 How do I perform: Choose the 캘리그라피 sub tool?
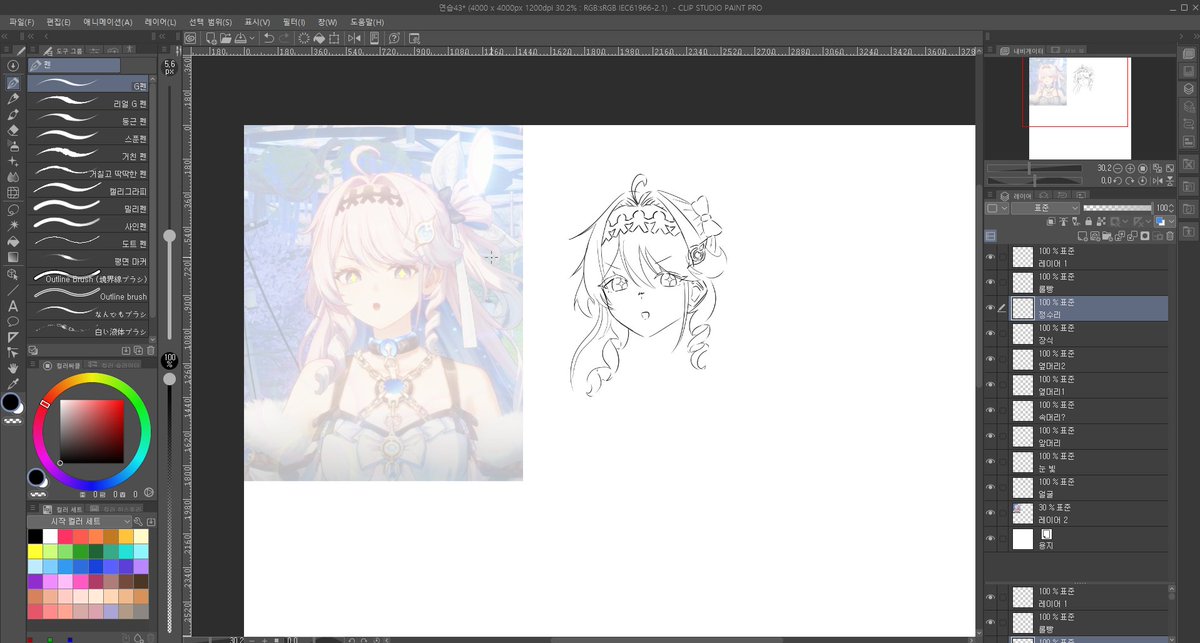pyautogui.click(x=89, y=190)
